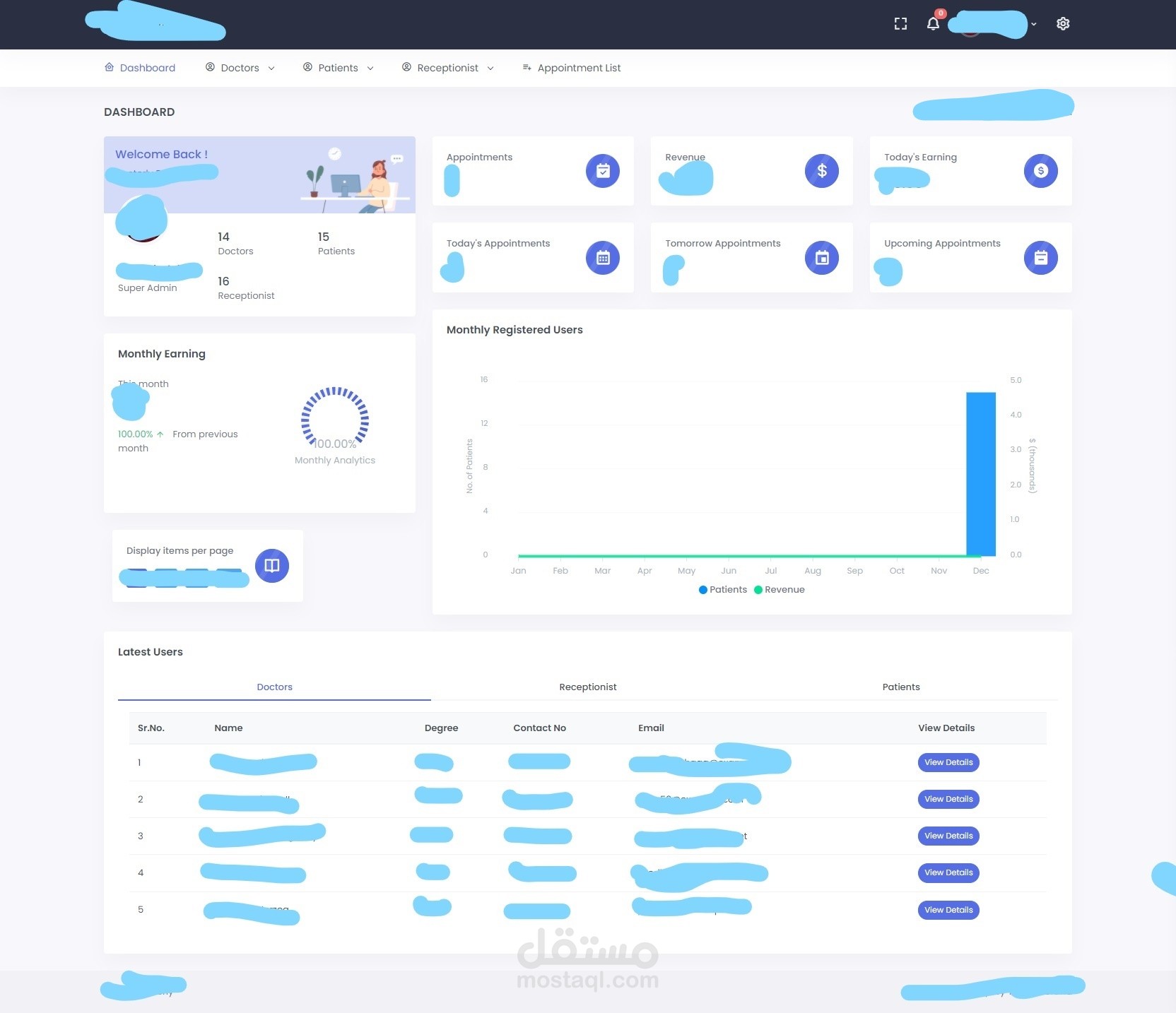Click the Today's Earning coin icon
Screen dimensions: 1176x1013
(1041, 171)
